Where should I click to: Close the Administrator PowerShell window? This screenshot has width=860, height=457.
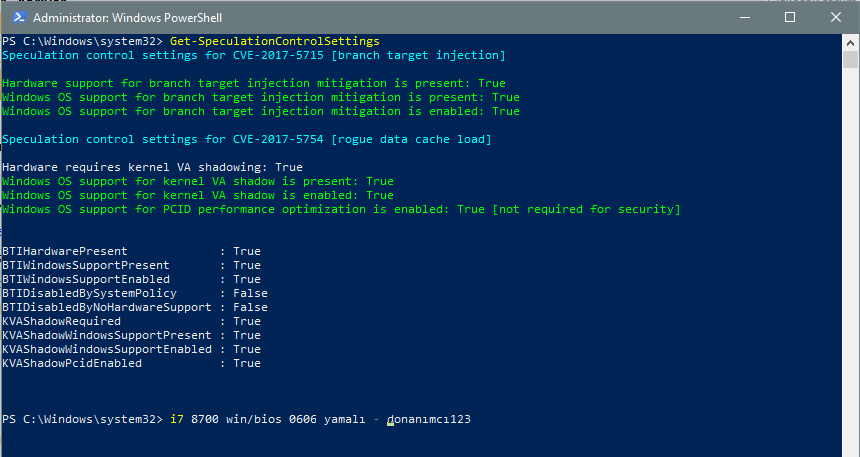pos(835,18)
